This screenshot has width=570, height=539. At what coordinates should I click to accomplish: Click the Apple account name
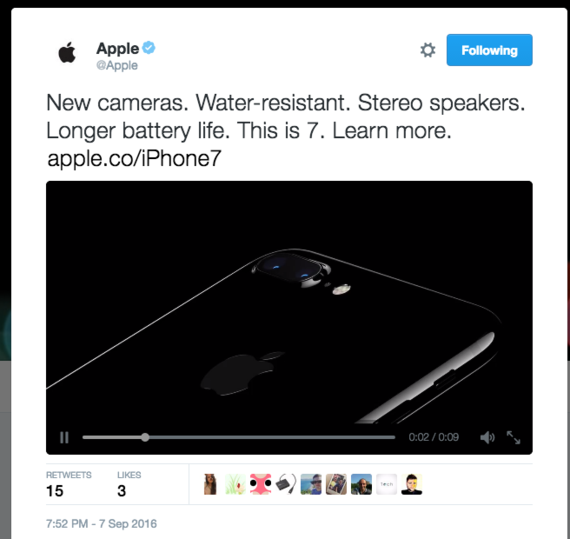point(117,48)
